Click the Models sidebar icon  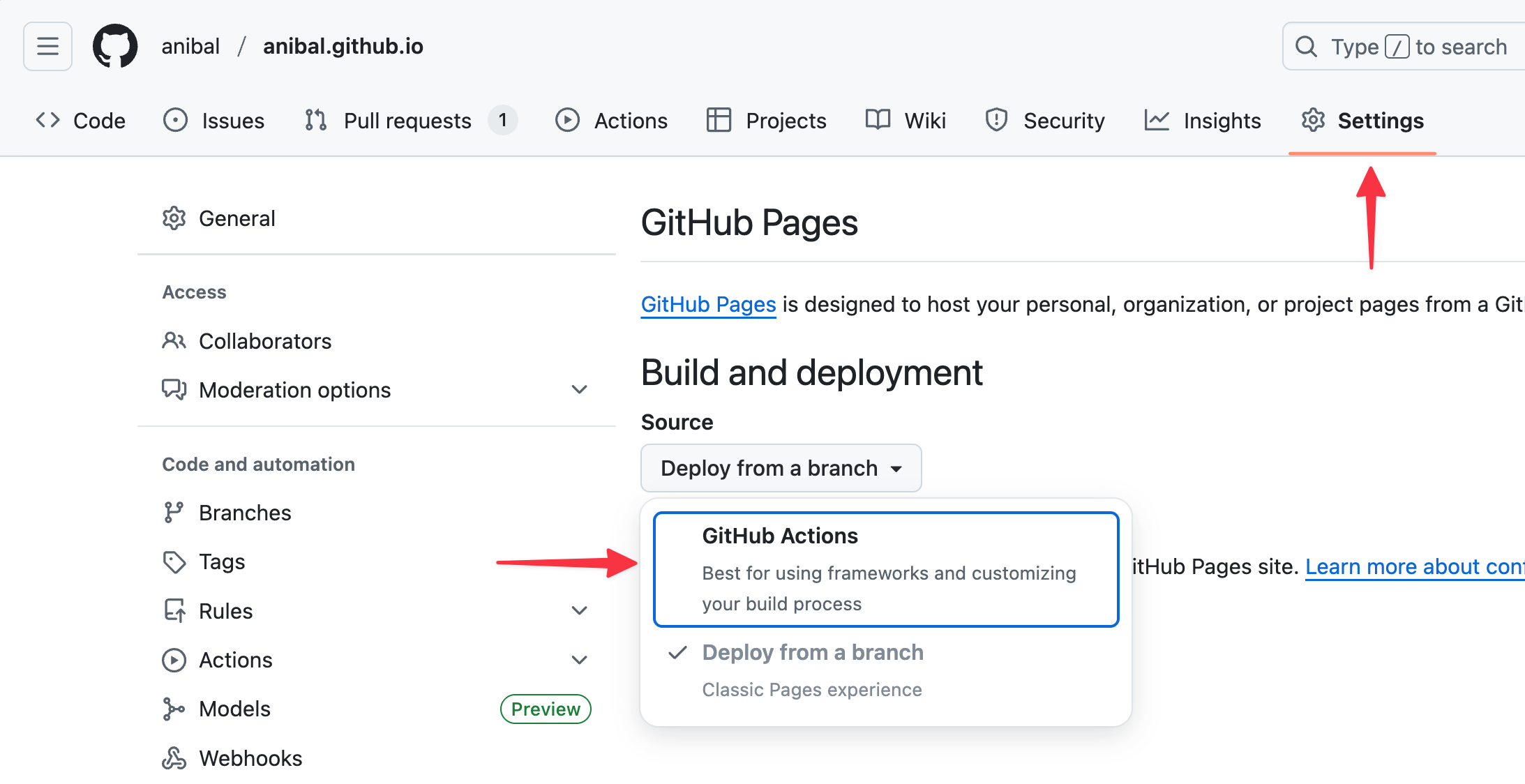pyautogui.click(x=174, y=709)
